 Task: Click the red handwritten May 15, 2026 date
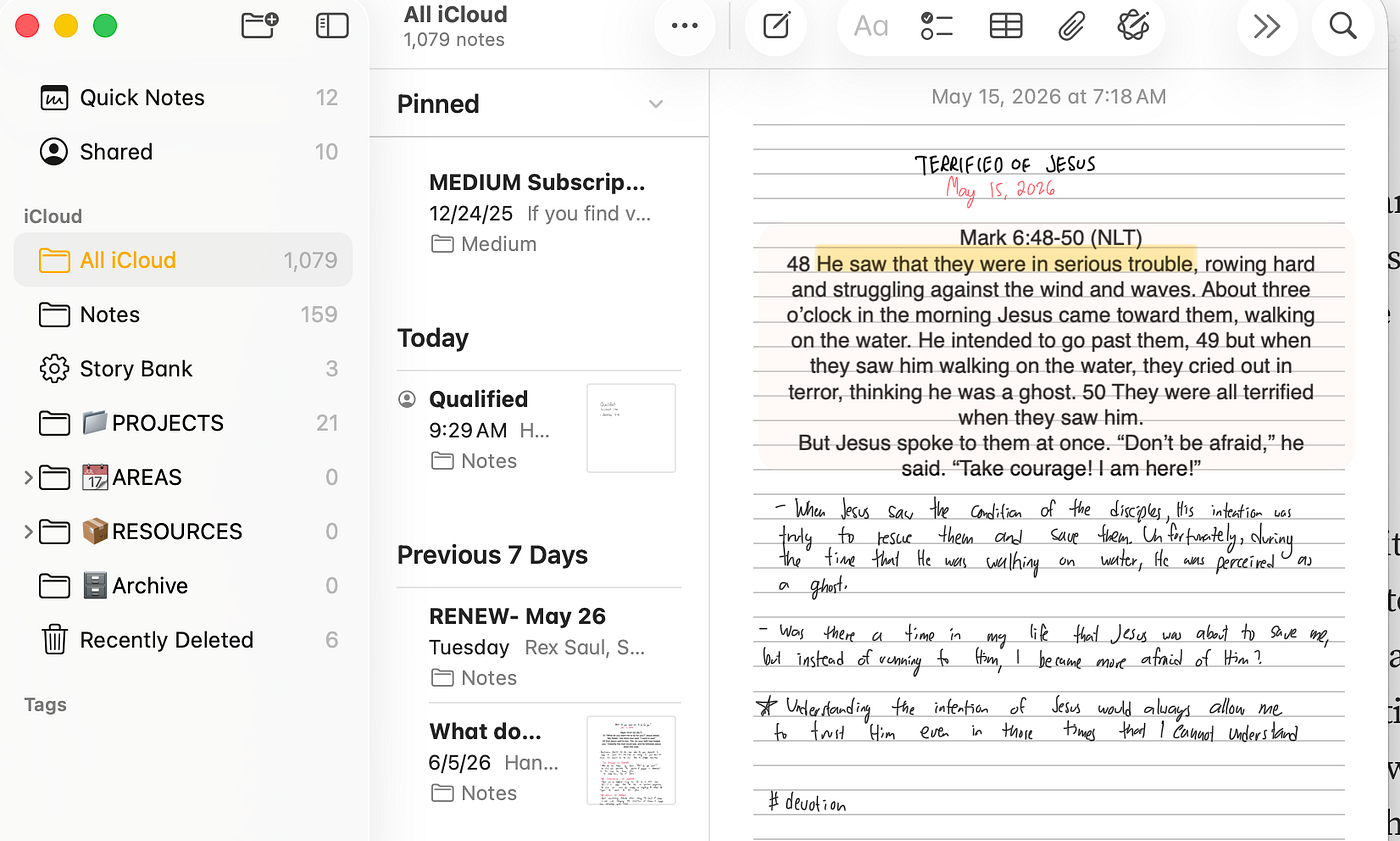tap(1000, 189)
